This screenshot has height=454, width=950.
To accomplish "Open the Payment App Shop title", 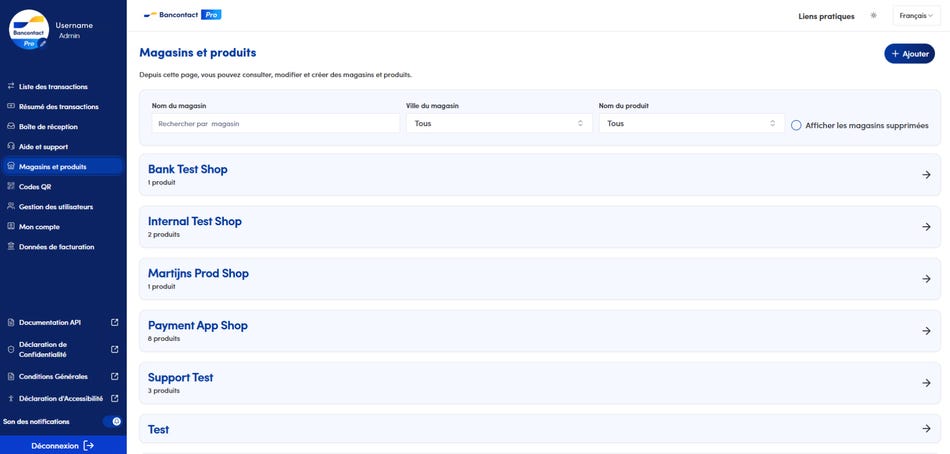I will click(198, 325).
